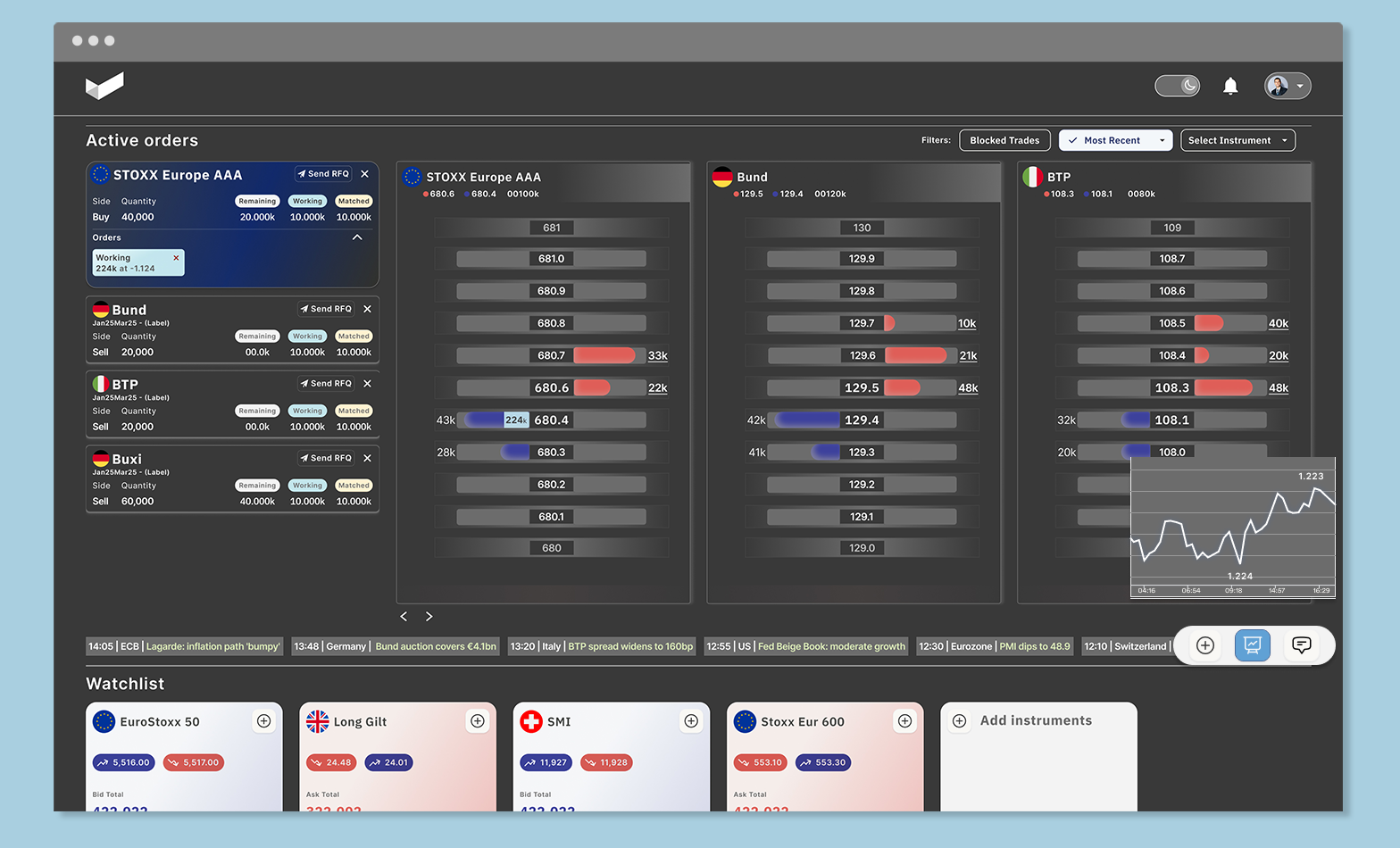The width and height of the screenshot is (1400, 848).
Task: Open the notifications bell
Action: pos(1230,86)
